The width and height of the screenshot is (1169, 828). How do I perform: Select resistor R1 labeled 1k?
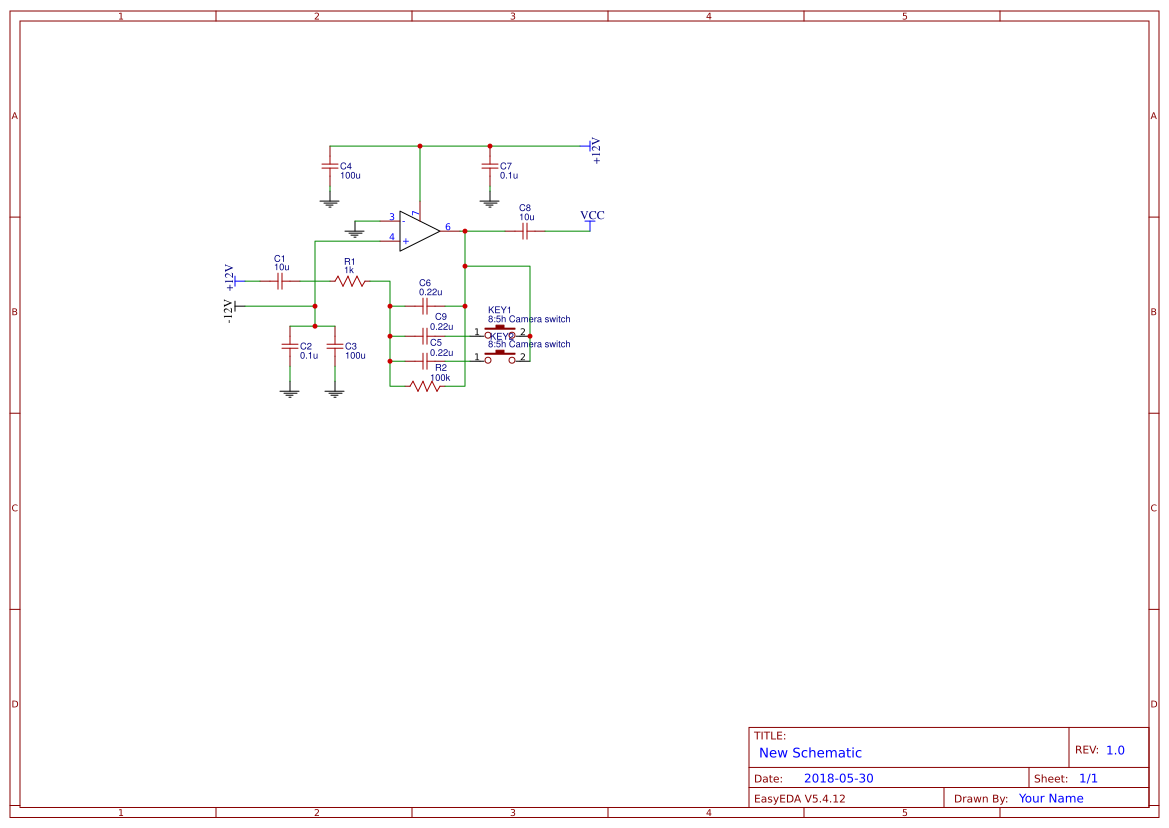click(x=349, y=283)
